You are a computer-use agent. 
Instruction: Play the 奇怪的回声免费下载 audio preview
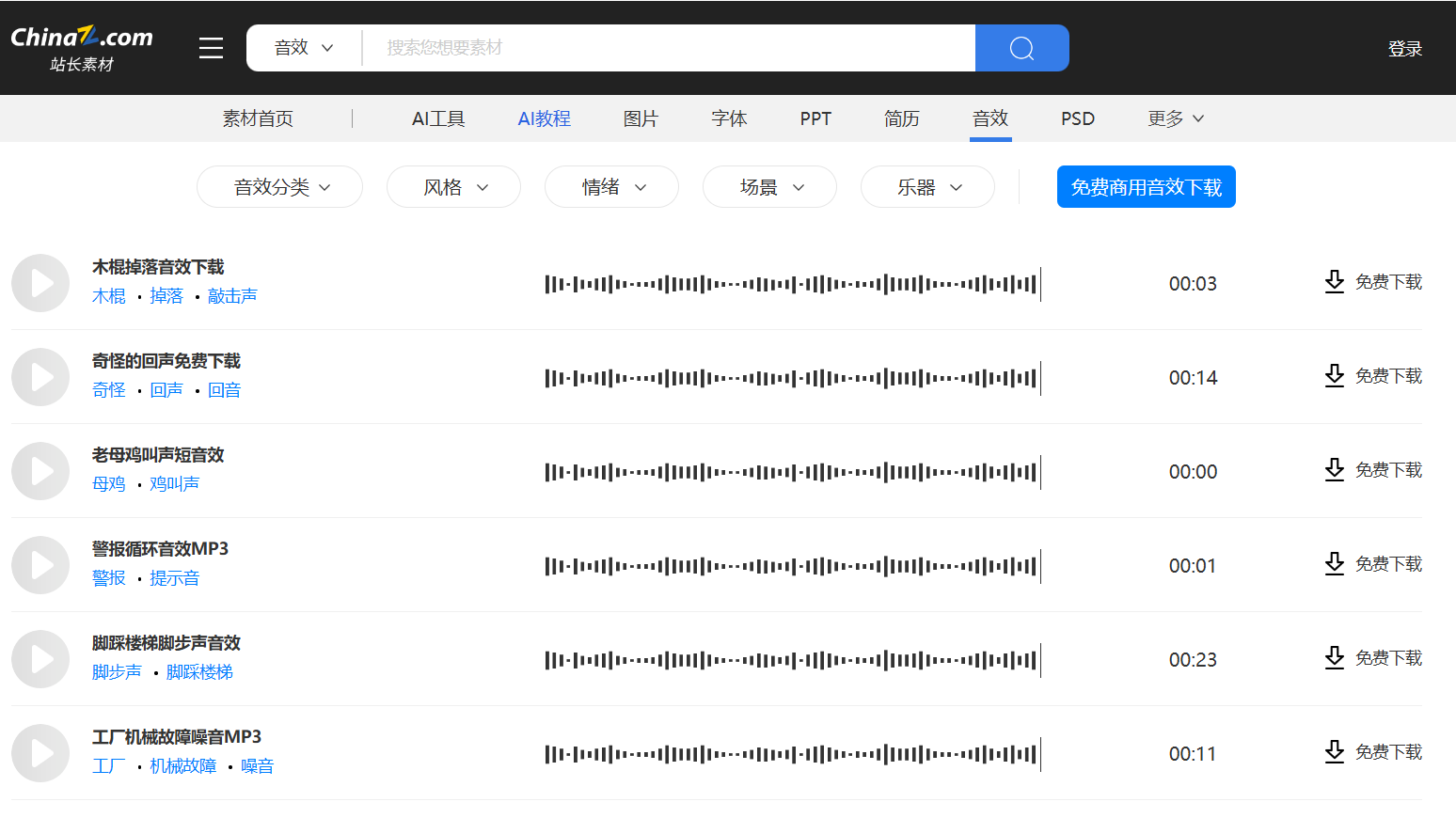[40, 377]
